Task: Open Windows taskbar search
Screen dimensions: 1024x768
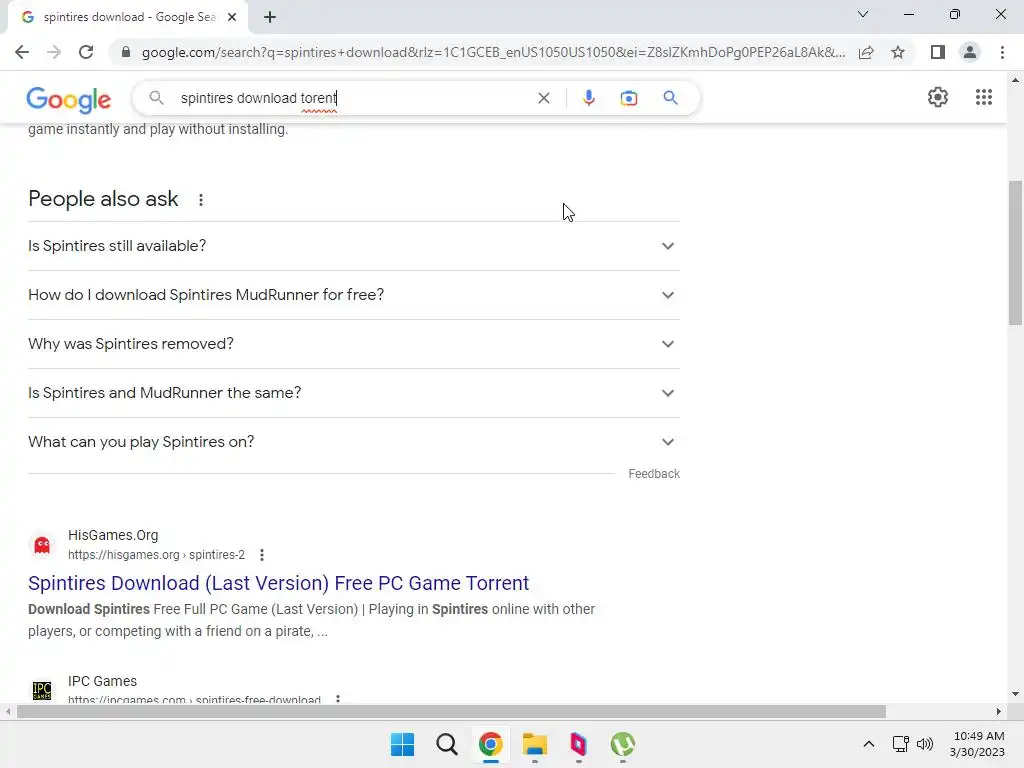Action: point(447,744)
